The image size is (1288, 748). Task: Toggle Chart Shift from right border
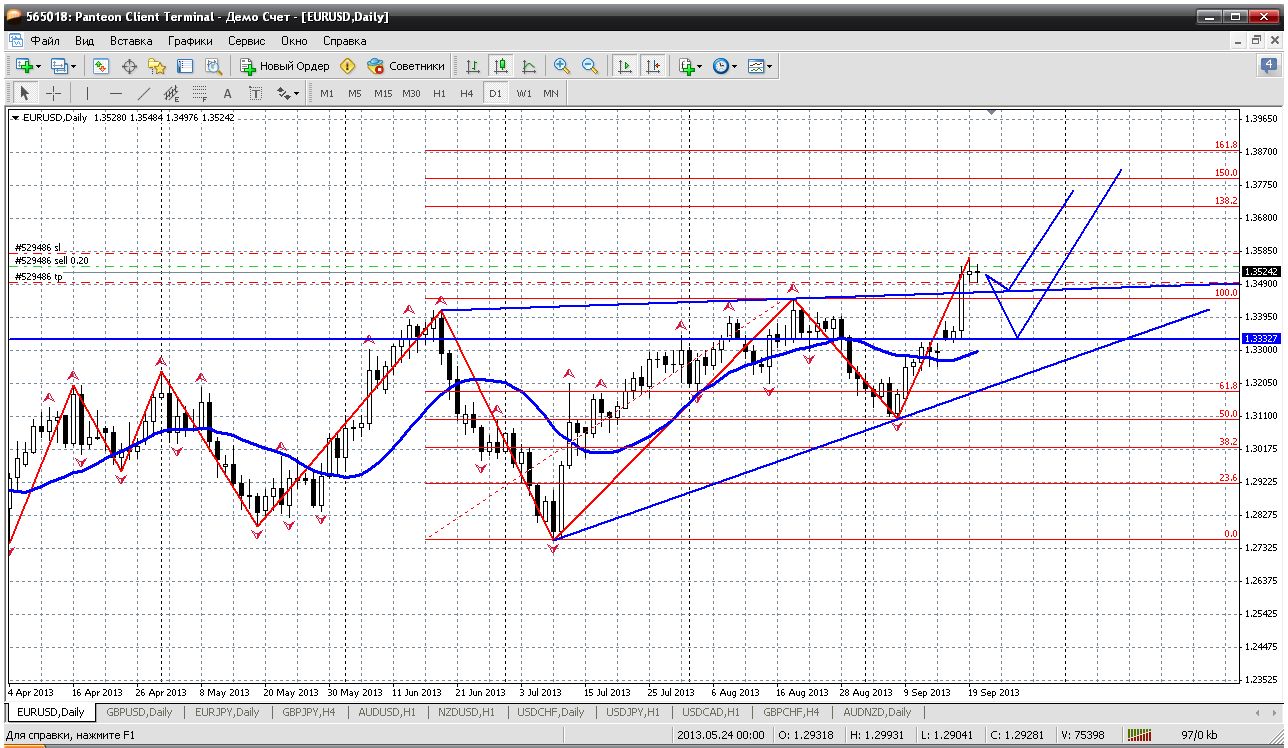point(653,66)
